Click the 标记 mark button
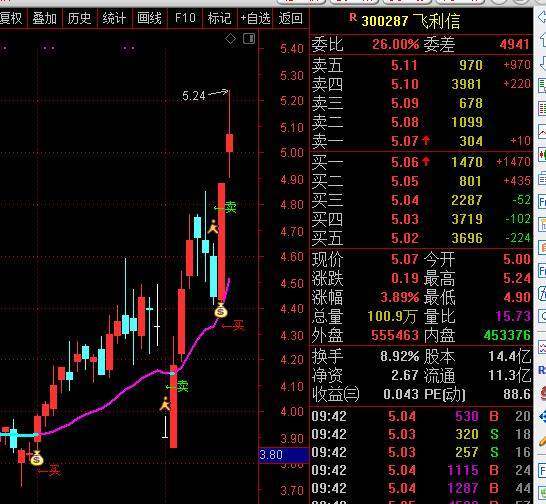Screen dimensions: 546x504 coord(219,18)
